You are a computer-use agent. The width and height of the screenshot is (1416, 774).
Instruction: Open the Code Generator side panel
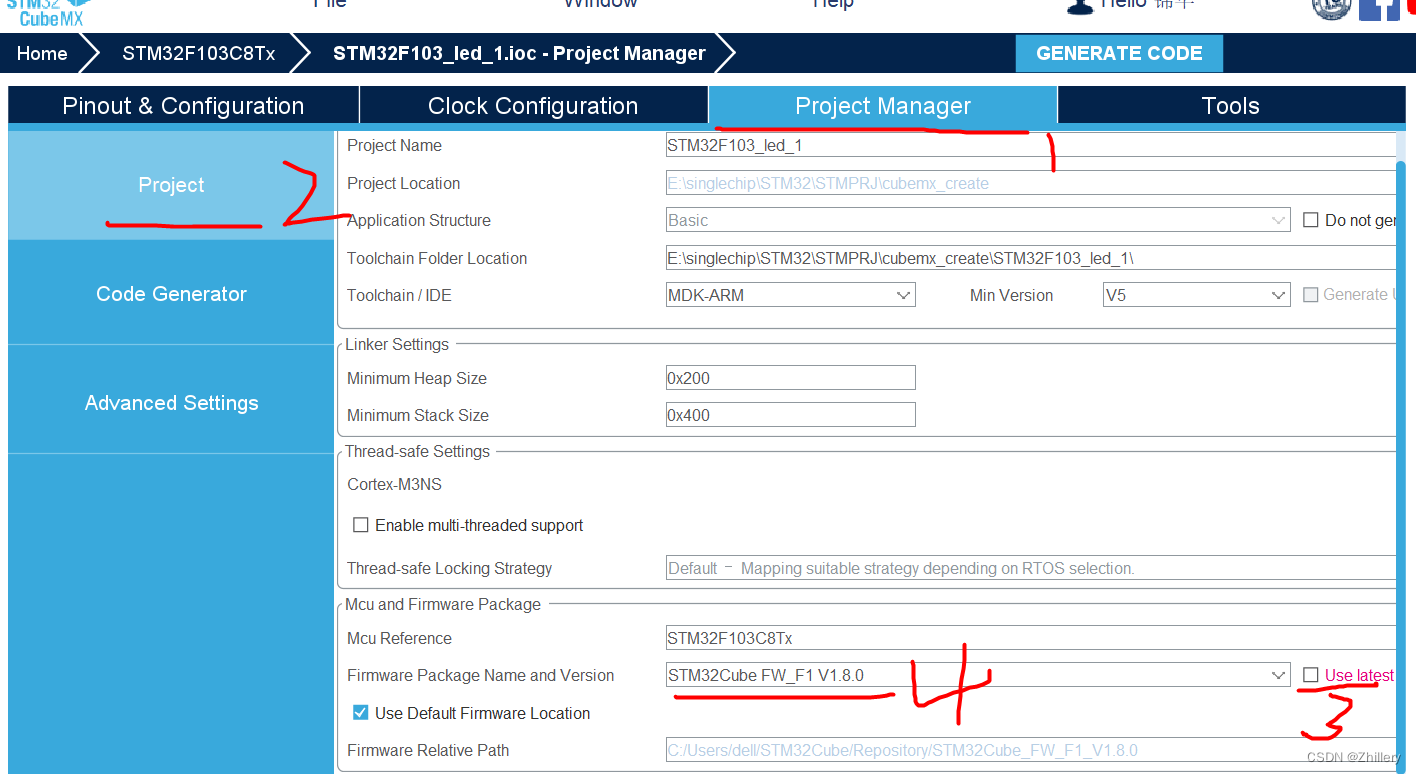[x=171, y=294]
